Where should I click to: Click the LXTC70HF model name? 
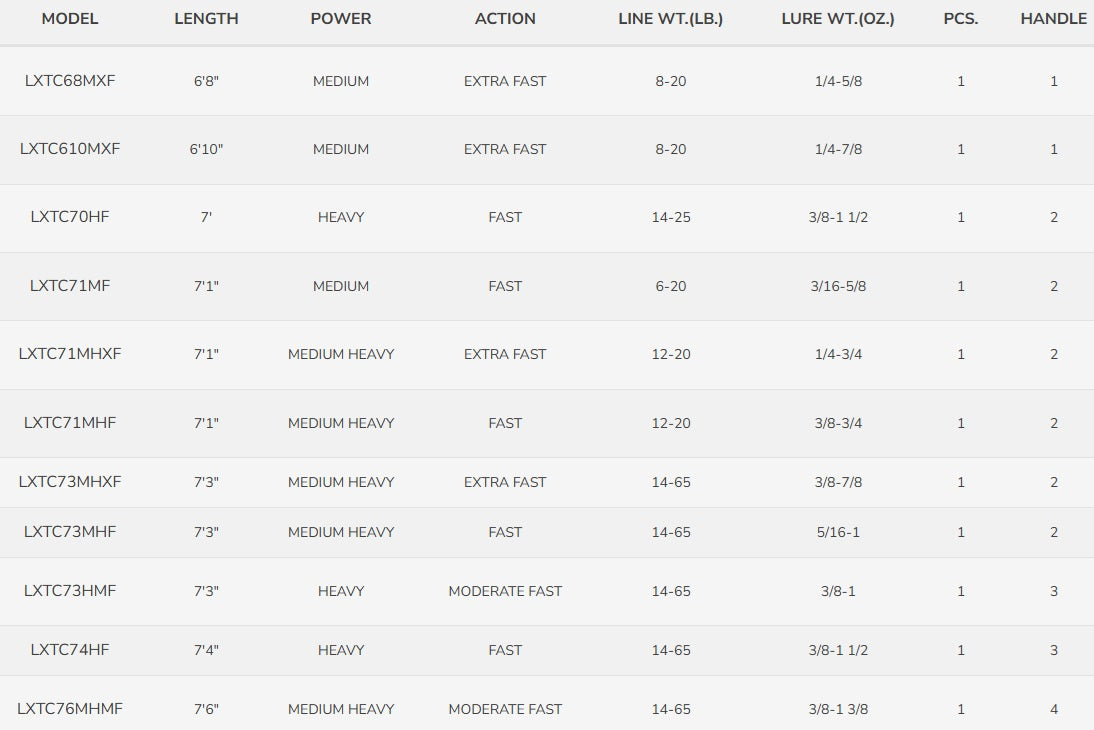click(70, 217)
